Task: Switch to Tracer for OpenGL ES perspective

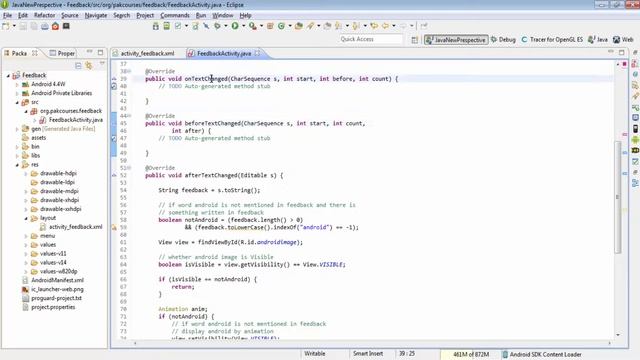Action: (552, 40)
